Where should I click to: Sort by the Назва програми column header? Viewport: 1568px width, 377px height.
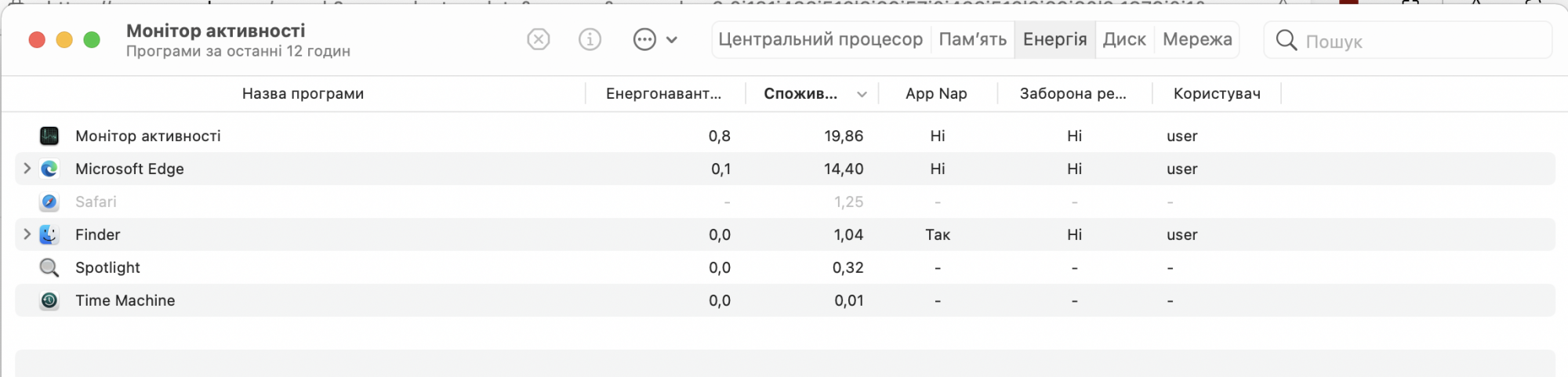[x=303, y=93]
